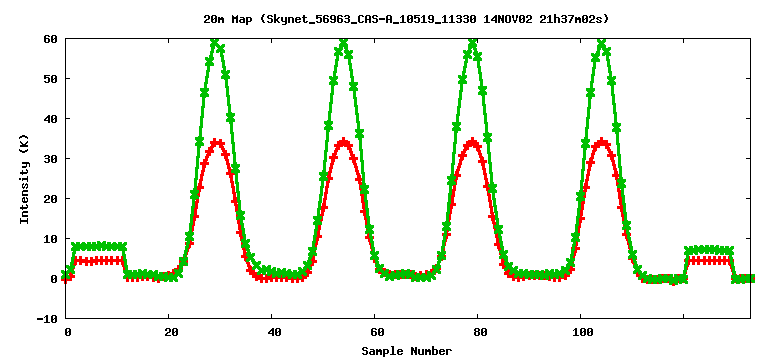Viewport: 768px width, 360px height.
Task: Click the fourth red peak near sample 104
Action: 601,143
